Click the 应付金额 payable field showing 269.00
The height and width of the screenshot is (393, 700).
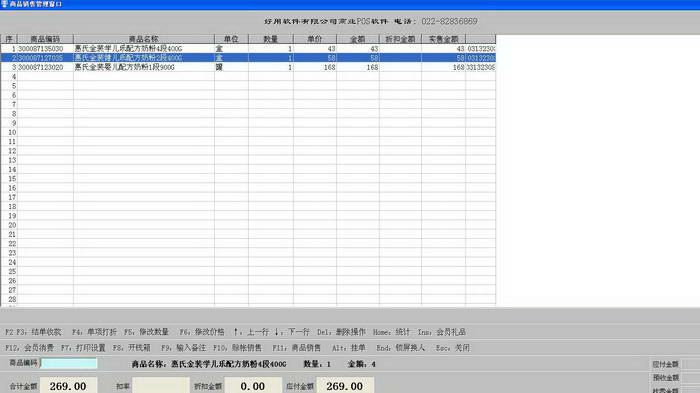click(345, 385)
